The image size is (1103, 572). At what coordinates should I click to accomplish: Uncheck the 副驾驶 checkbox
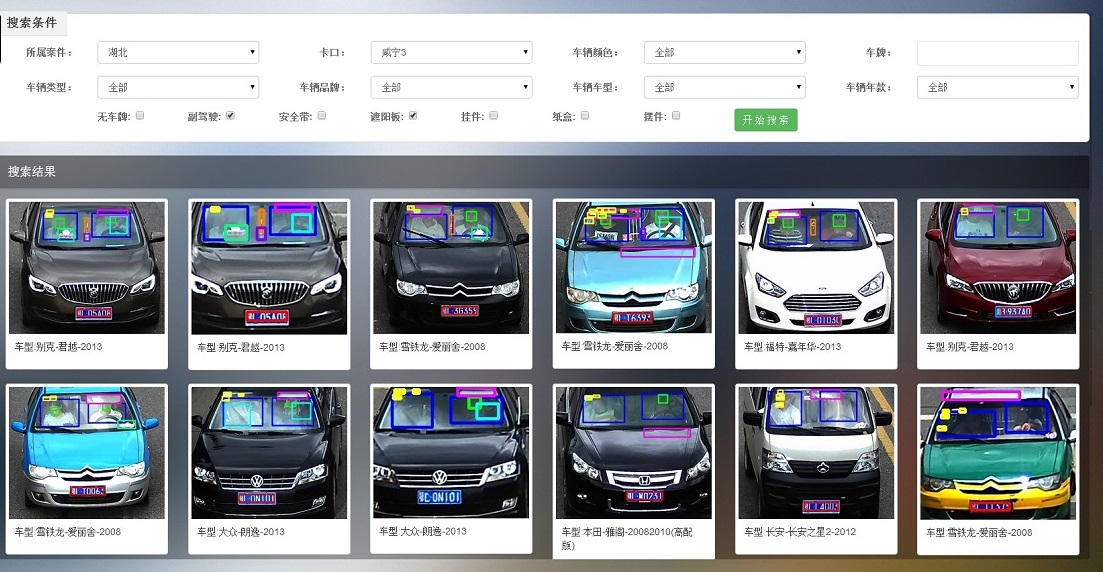pyautogui.click(x=230, y=115)
